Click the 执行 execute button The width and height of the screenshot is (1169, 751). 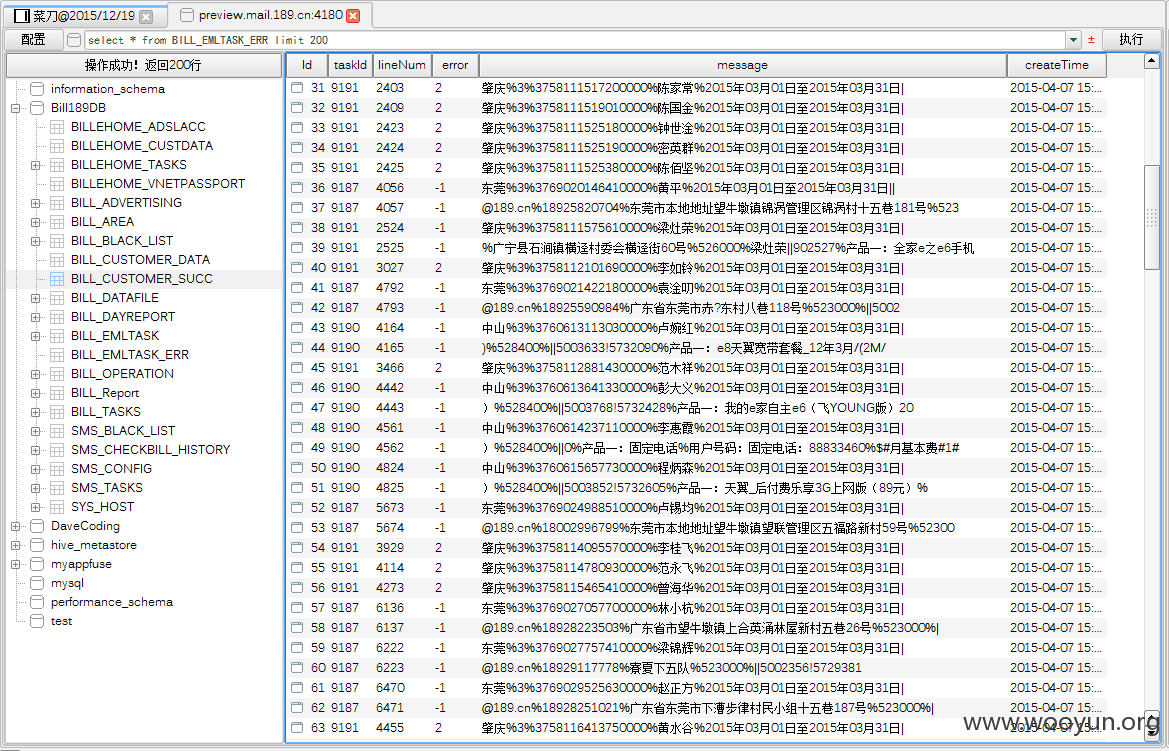(x=1131, y=40)
